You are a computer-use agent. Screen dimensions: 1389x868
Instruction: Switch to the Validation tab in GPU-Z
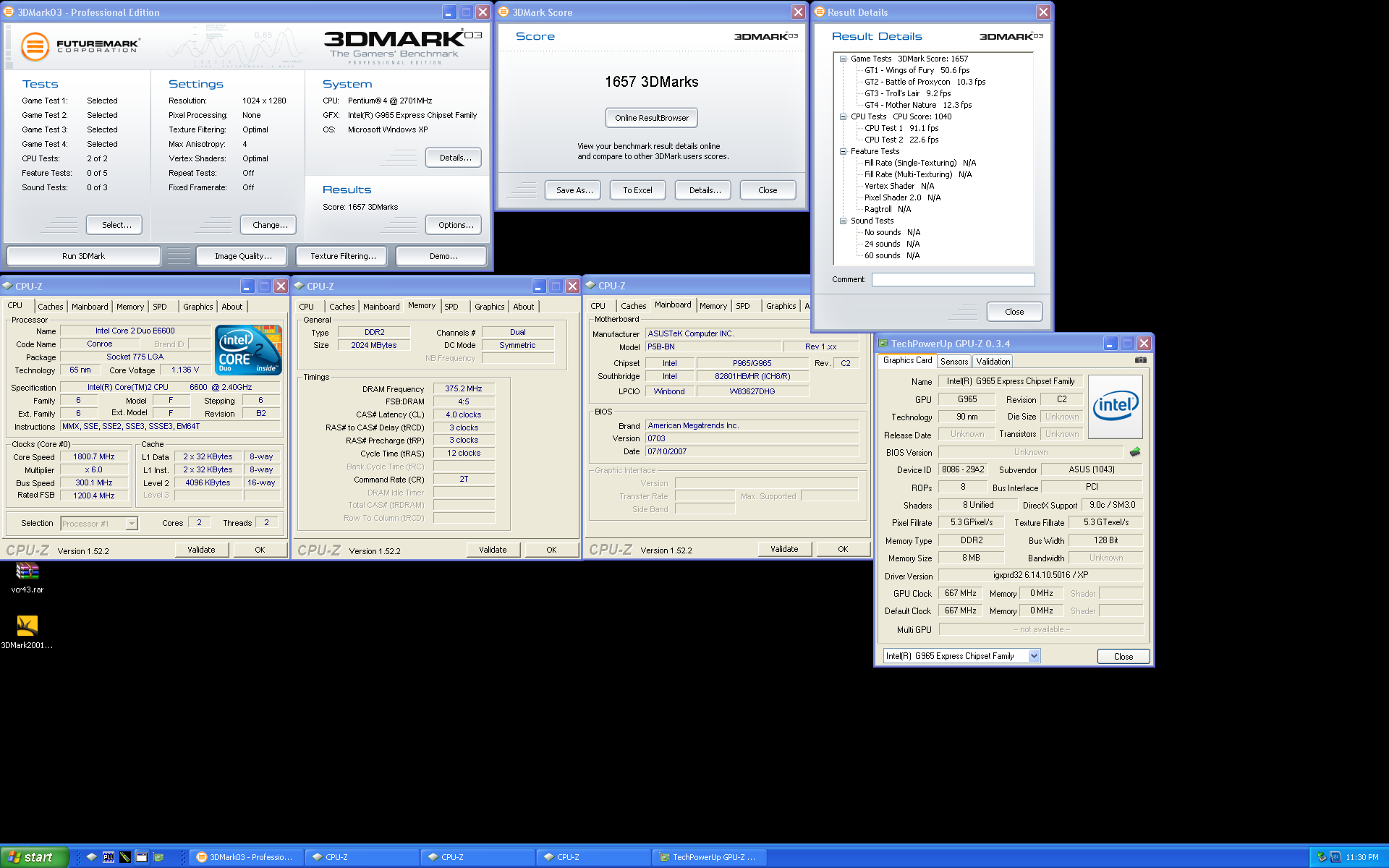(x=993, y=361)
